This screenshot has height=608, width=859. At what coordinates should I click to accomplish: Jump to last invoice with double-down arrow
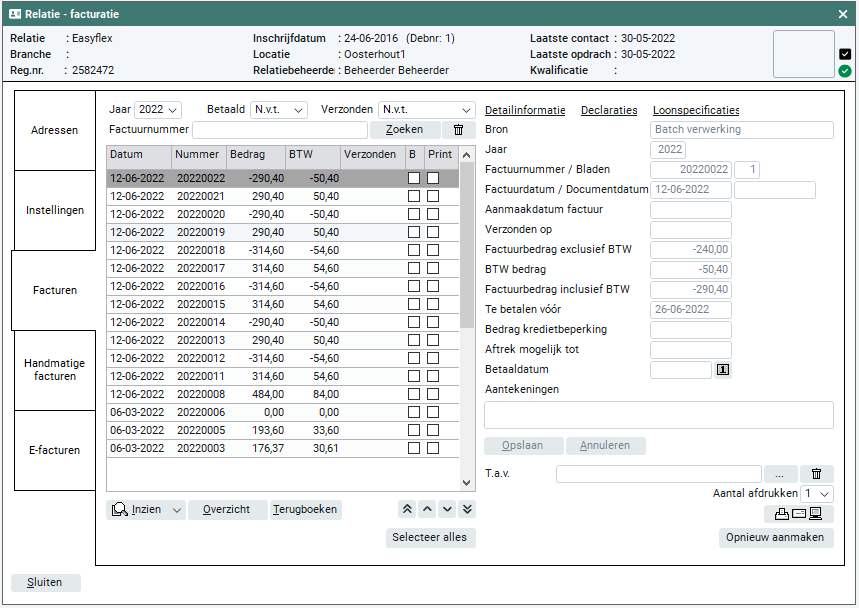tap(467, 509)
